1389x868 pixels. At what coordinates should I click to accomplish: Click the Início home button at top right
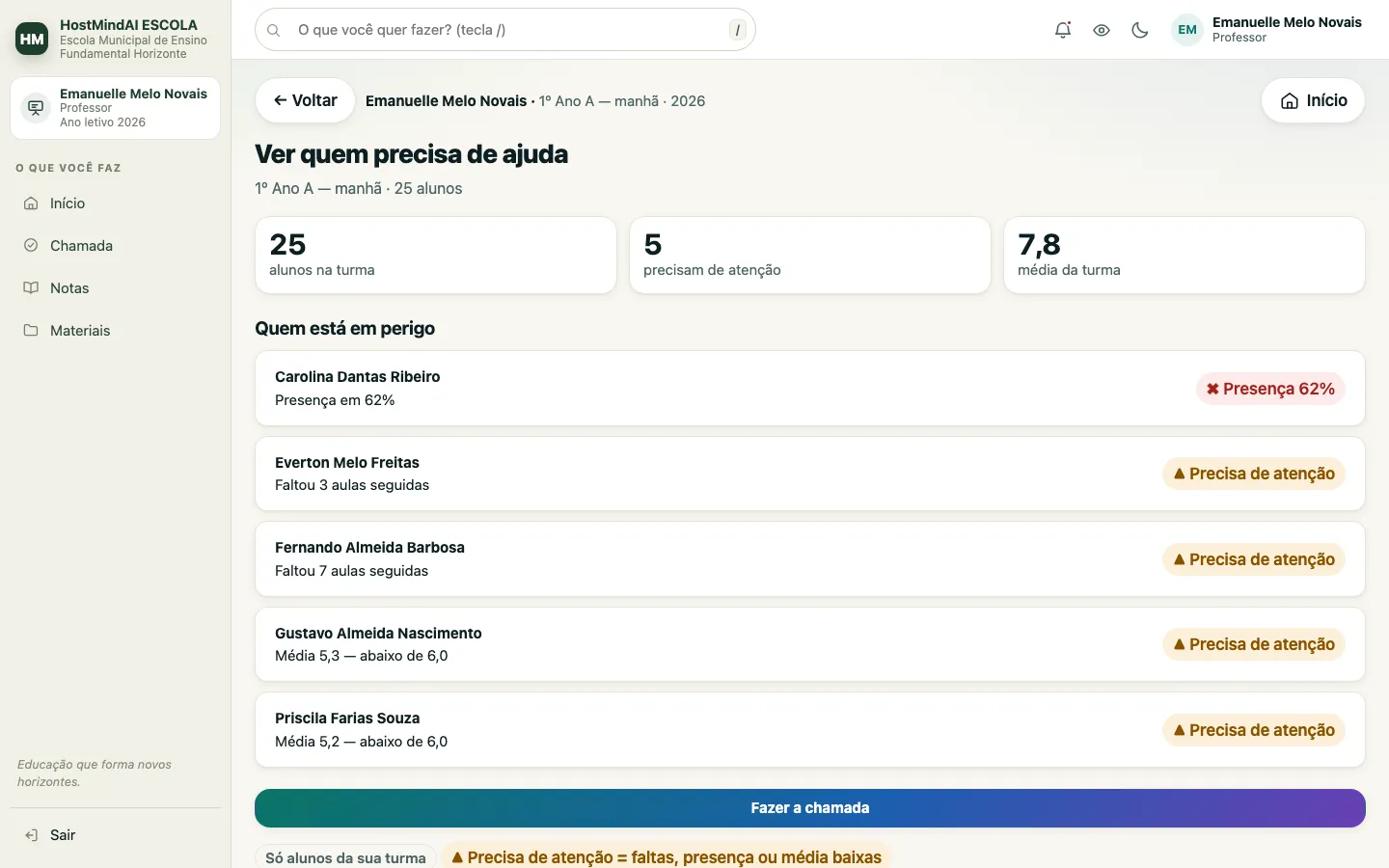pos(1313,100)
